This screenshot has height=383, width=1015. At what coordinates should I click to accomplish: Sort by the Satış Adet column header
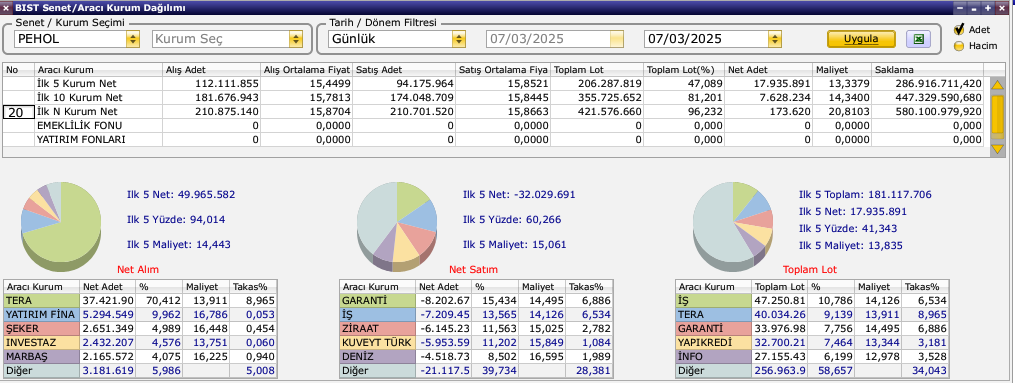point(405,69)
